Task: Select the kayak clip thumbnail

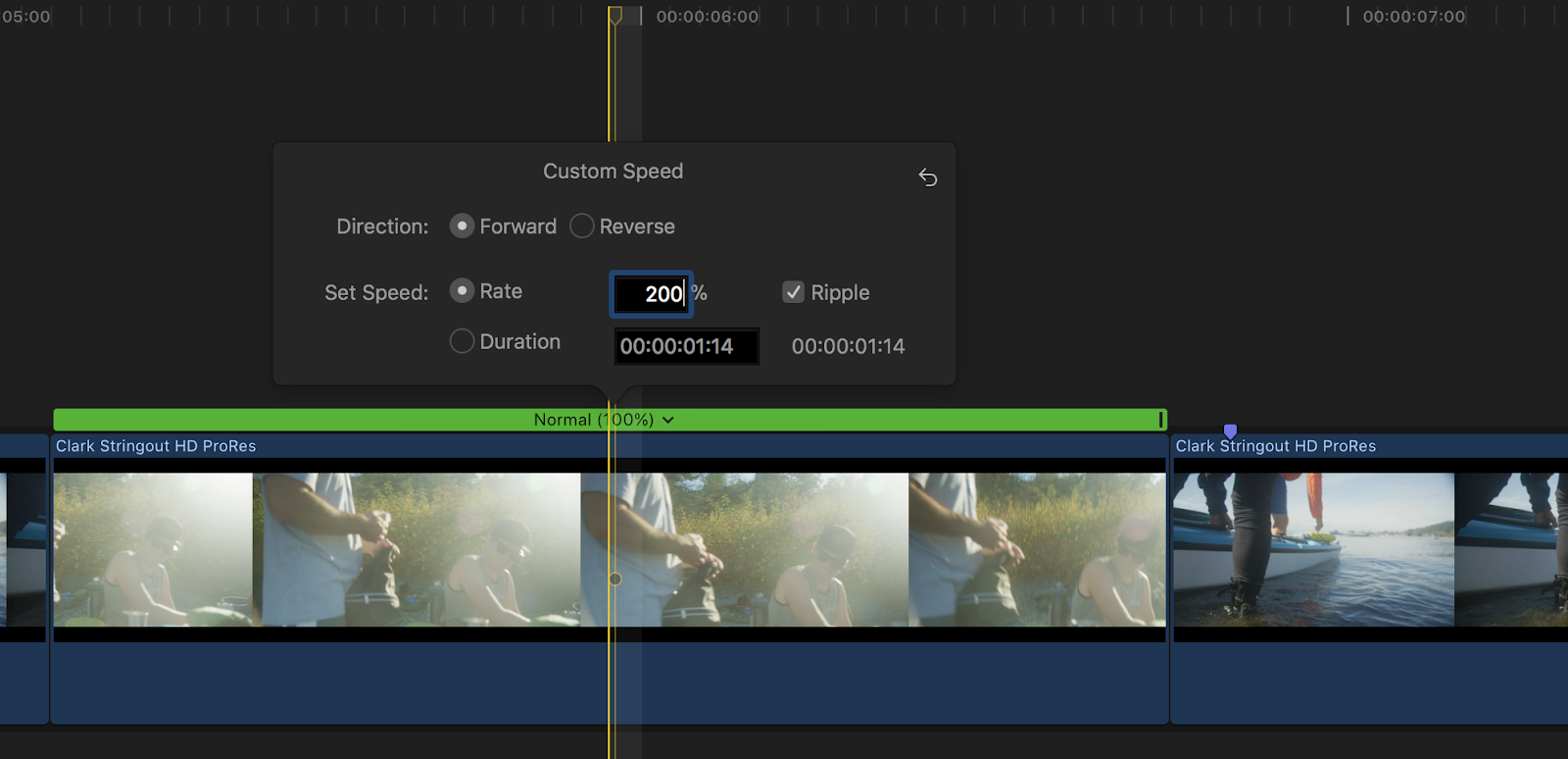Action: click(1313, 549)
